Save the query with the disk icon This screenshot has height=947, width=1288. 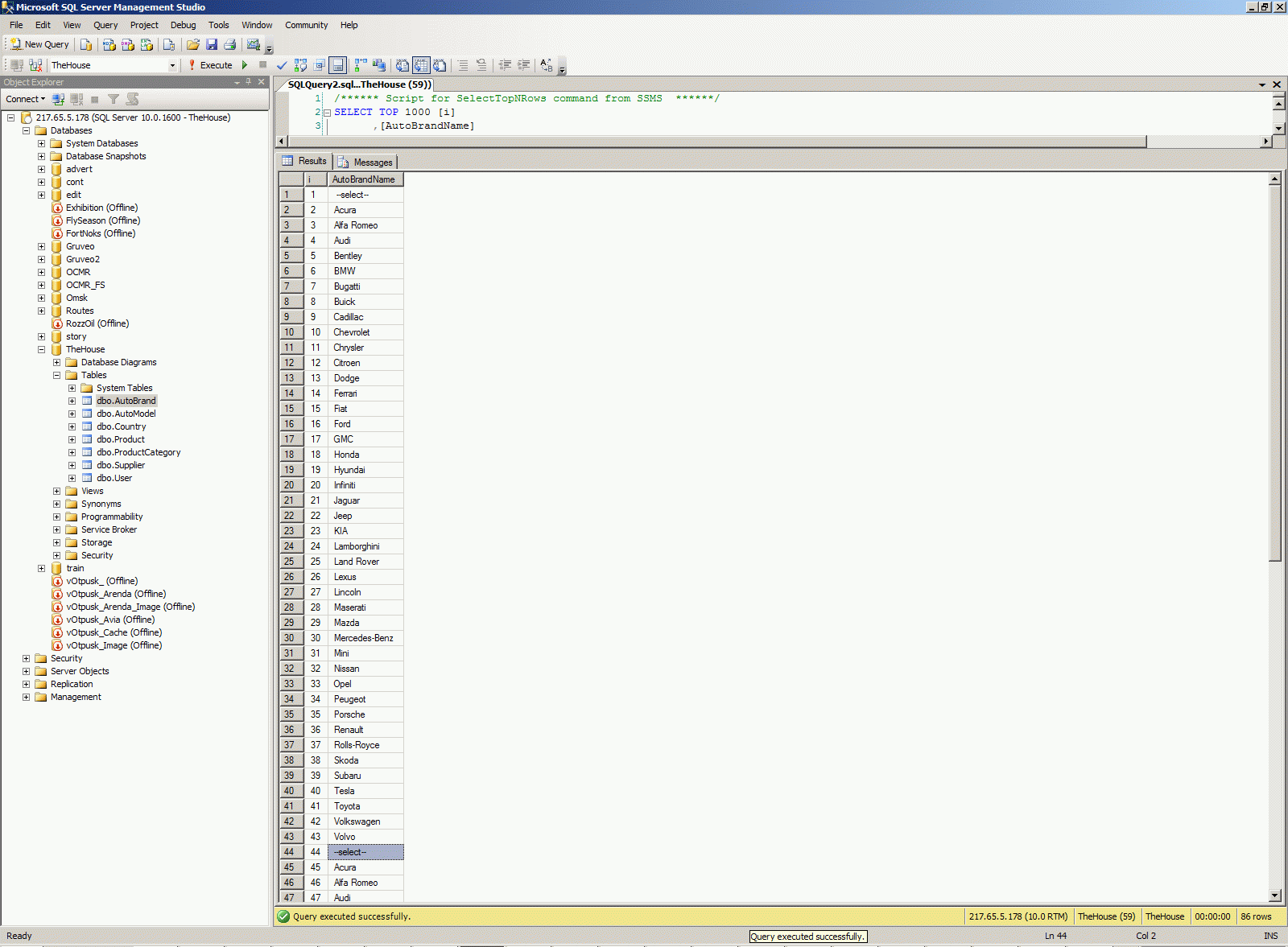212,44
